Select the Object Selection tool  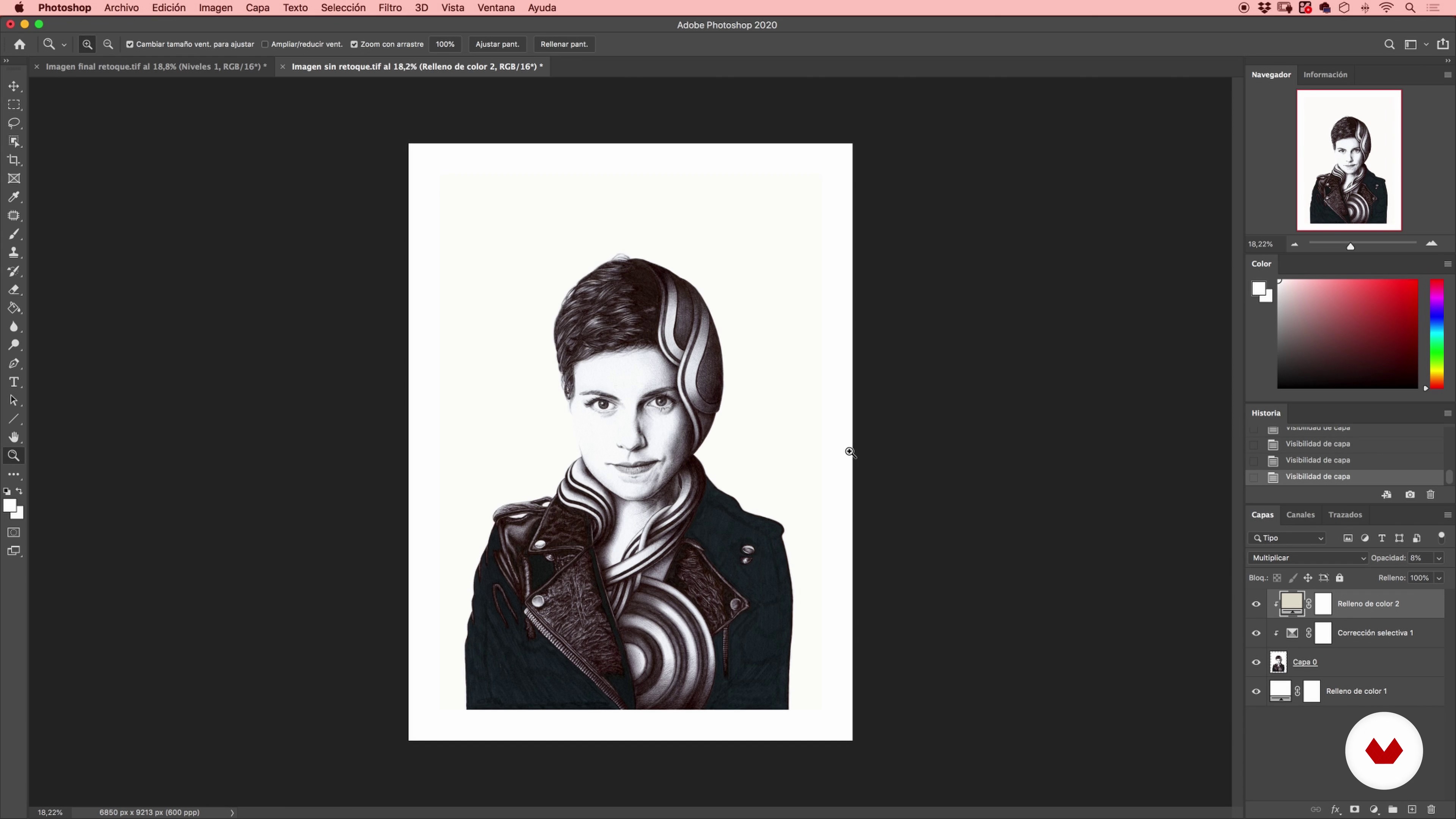[14, 142]
